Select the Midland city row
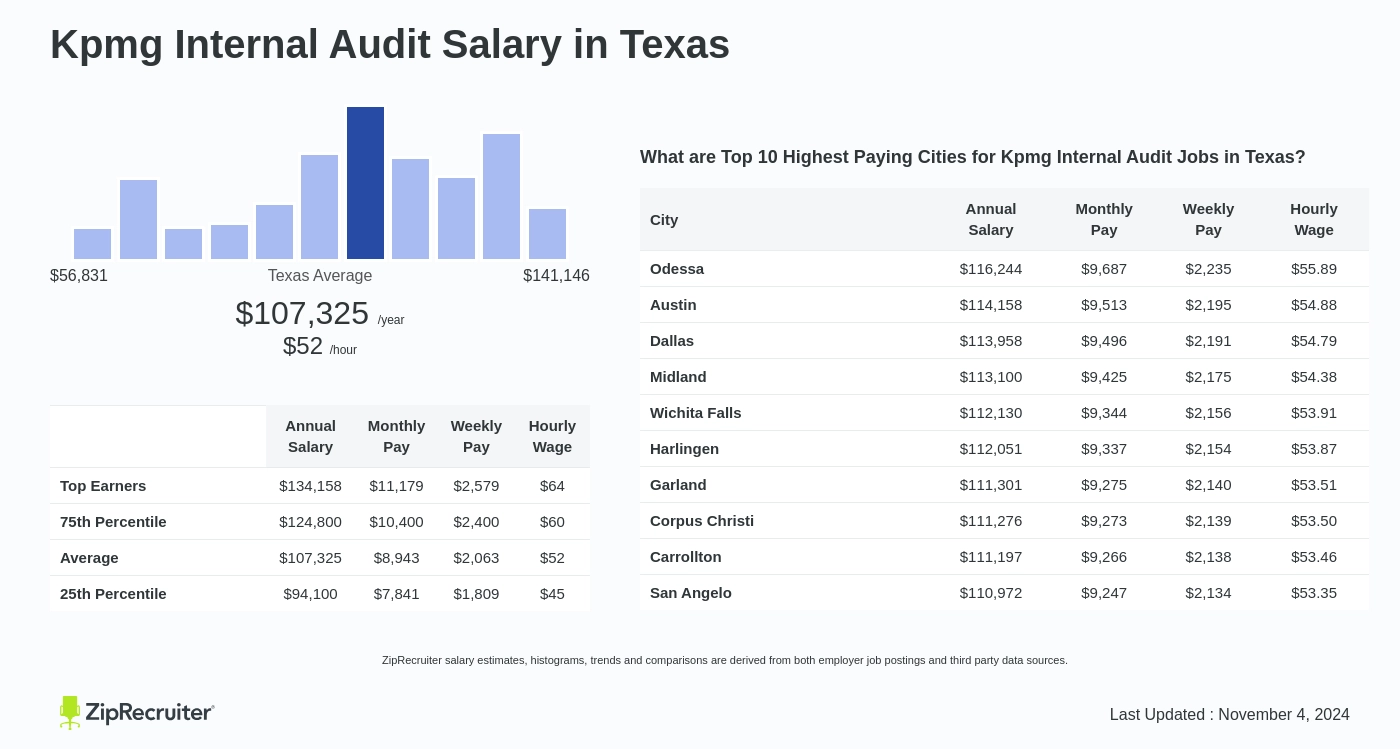The width and height of the screenshot is (1400, 749). click(1005, 377)
